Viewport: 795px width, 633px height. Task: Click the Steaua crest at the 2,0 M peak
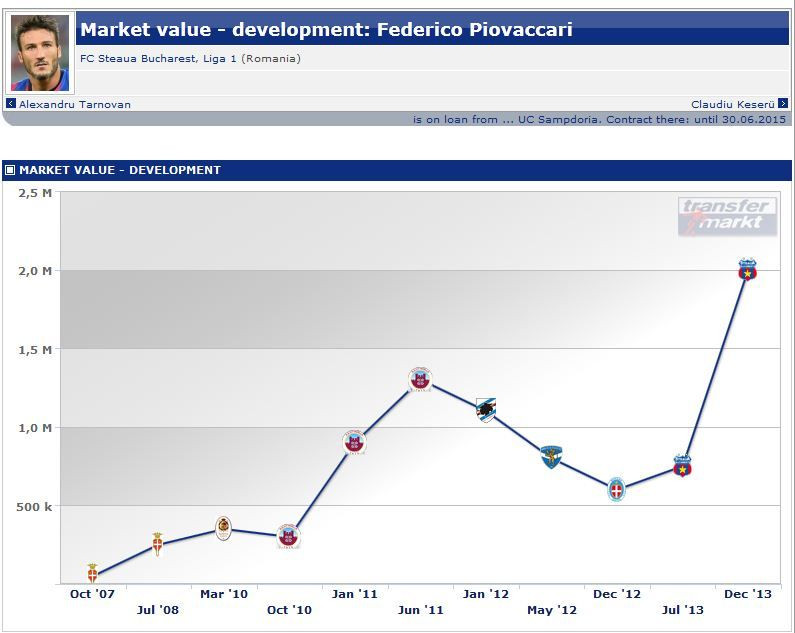point(747,269)
